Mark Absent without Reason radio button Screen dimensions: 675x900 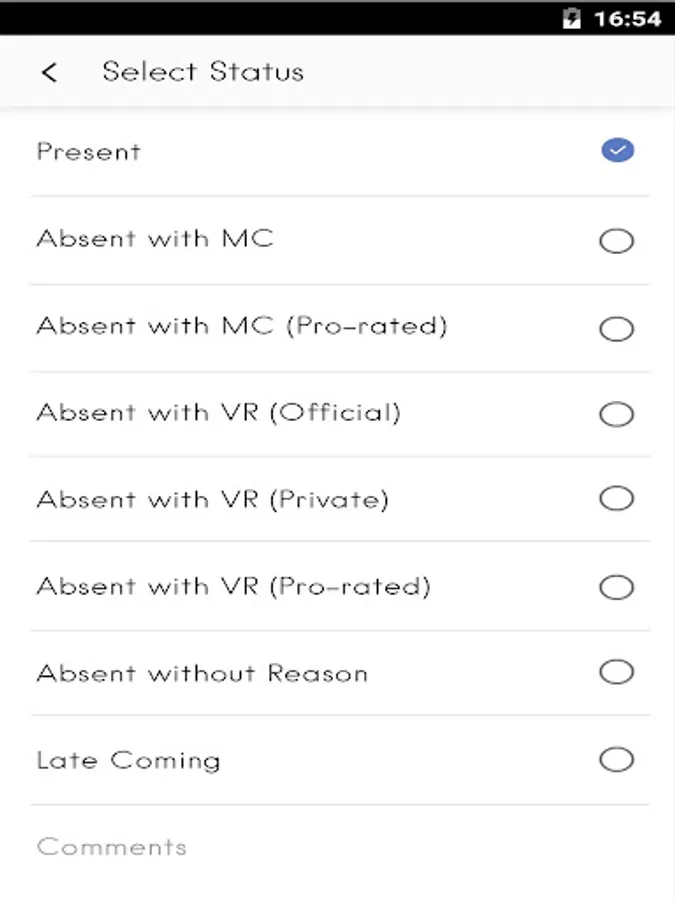(x=616, y=672)
